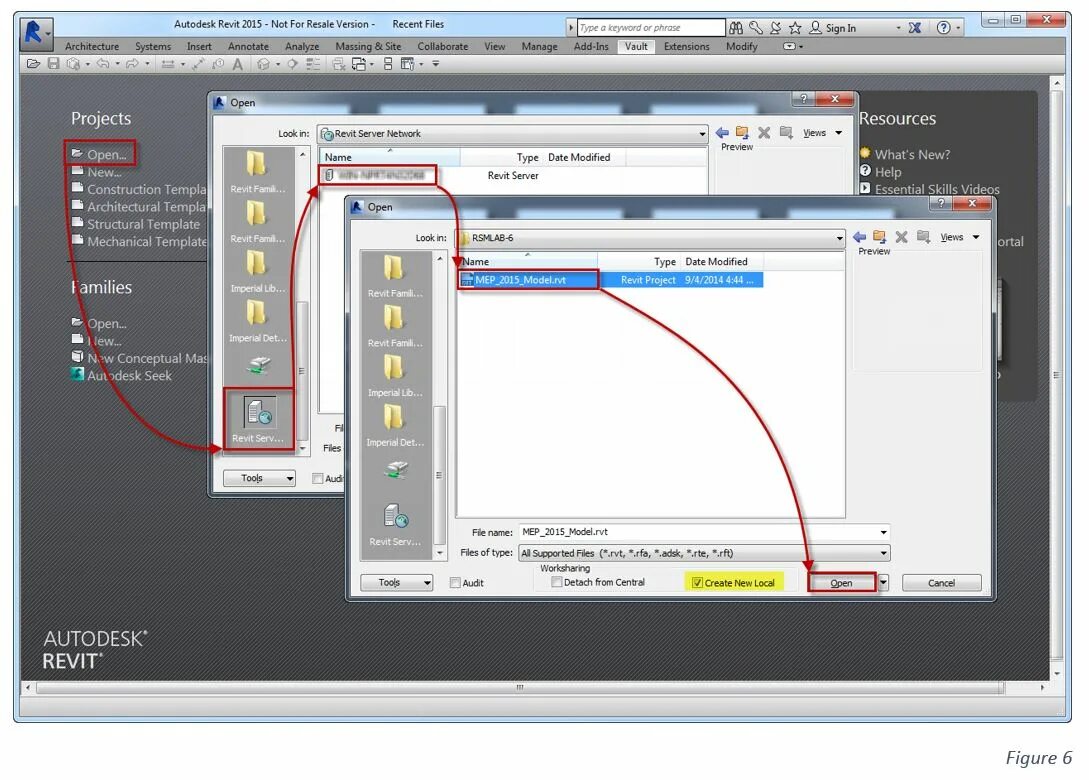Screen dimensions: 1089x780
Task: Open the Views dropdown in front Open dialog
Action: click(960, 237)
